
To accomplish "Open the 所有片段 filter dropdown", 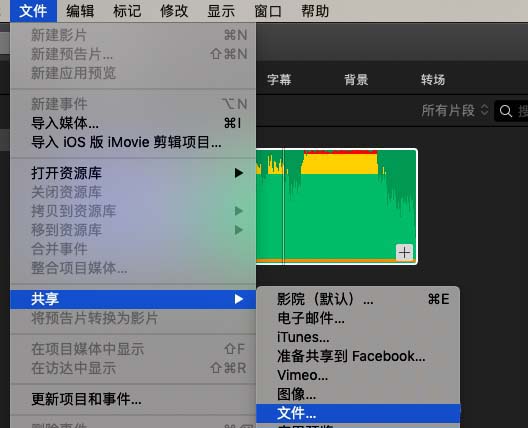I will (455, 110).
